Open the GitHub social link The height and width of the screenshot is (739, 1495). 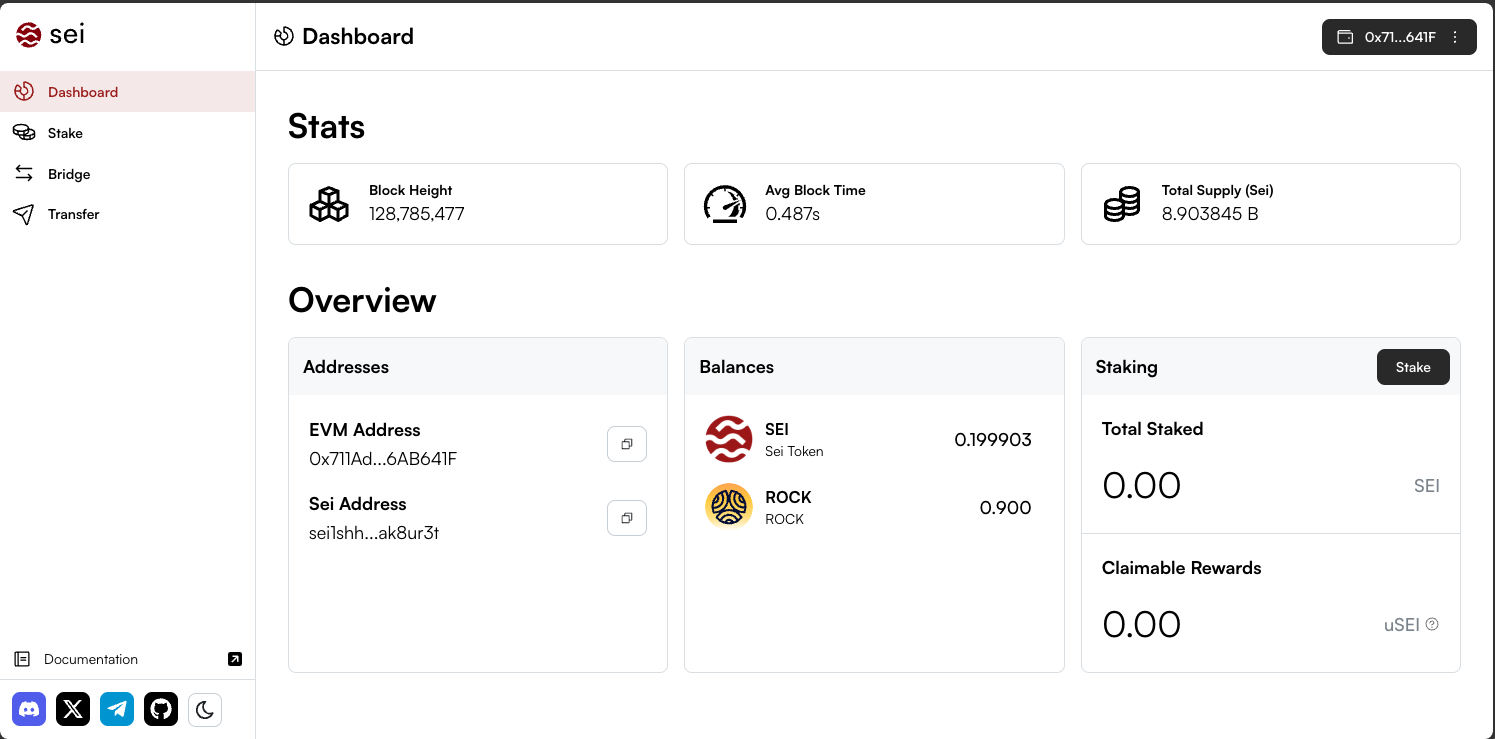tap(161, 709)
